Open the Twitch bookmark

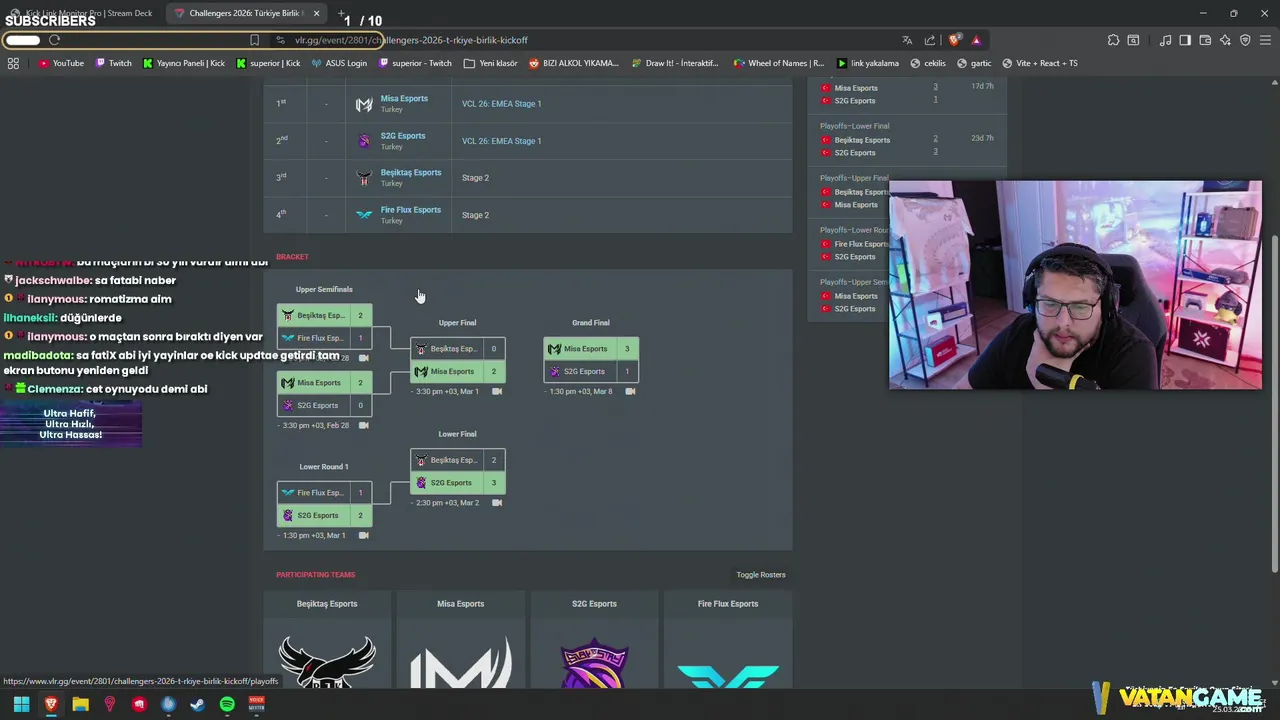coord(113,63)
